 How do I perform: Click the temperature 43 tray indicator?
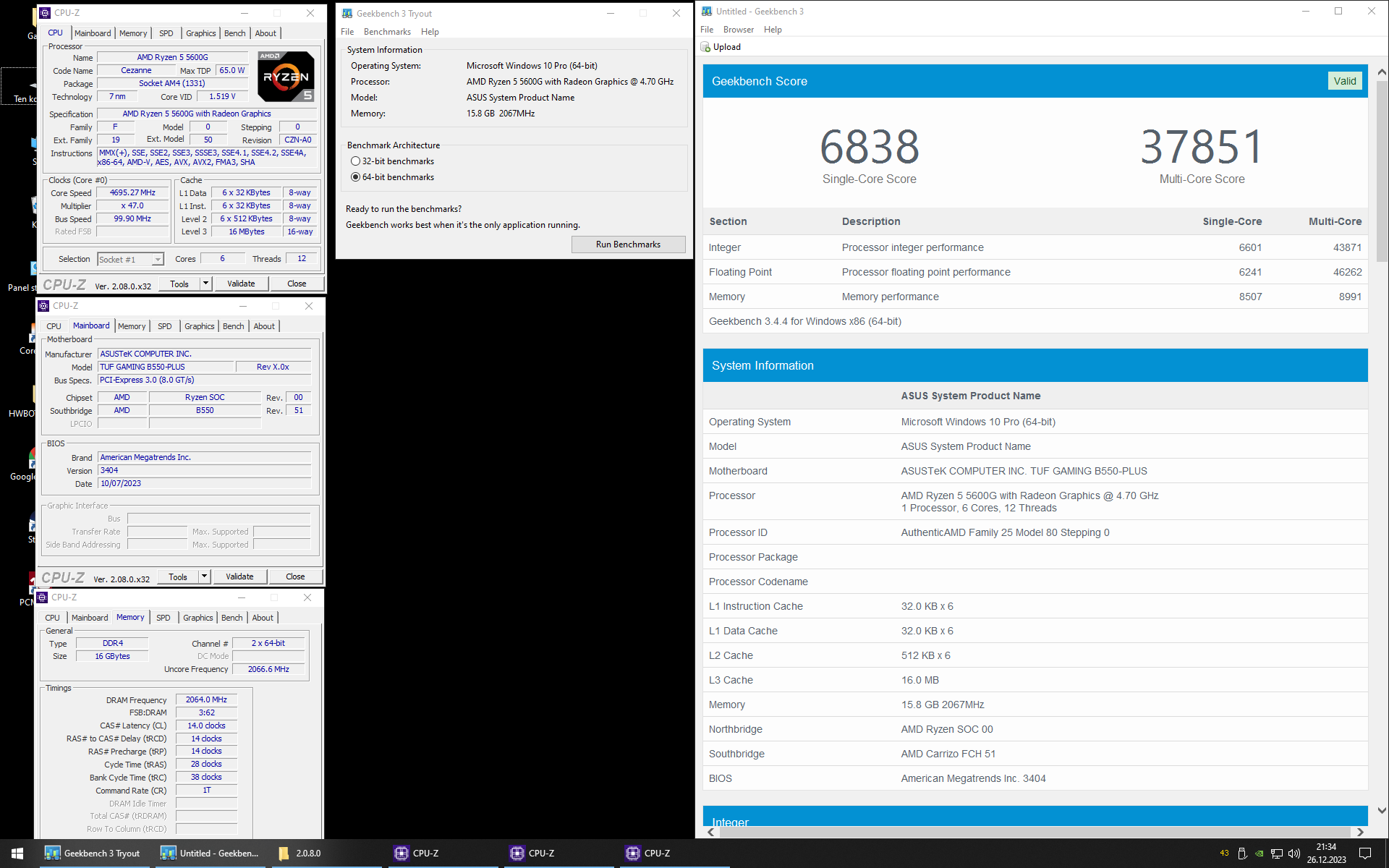[x=1224, y=854]
